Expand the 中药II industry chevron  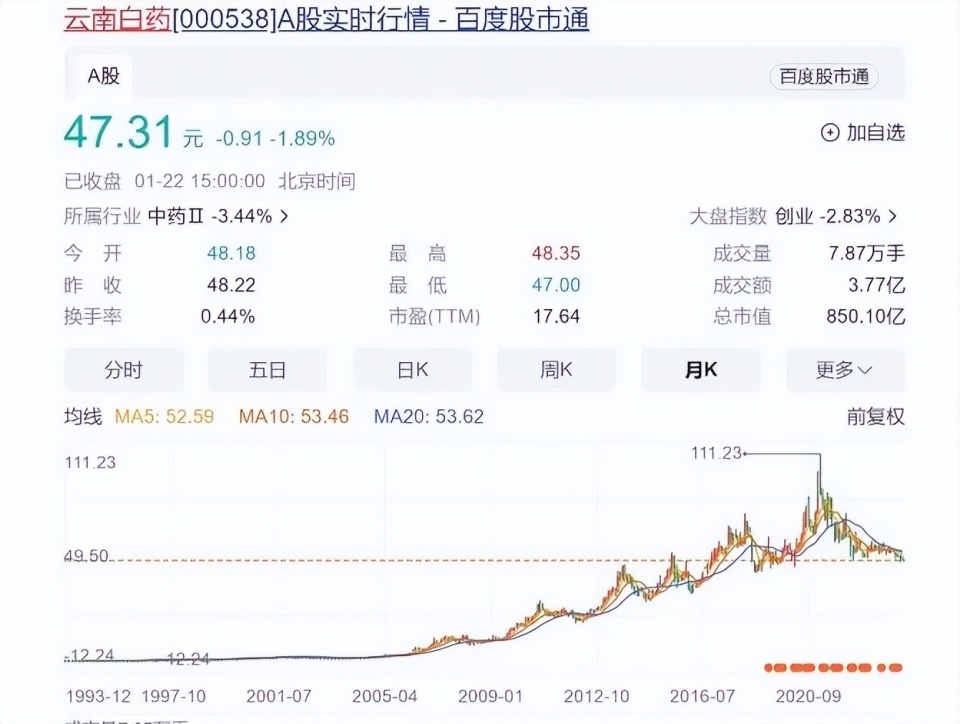point(284,216)
